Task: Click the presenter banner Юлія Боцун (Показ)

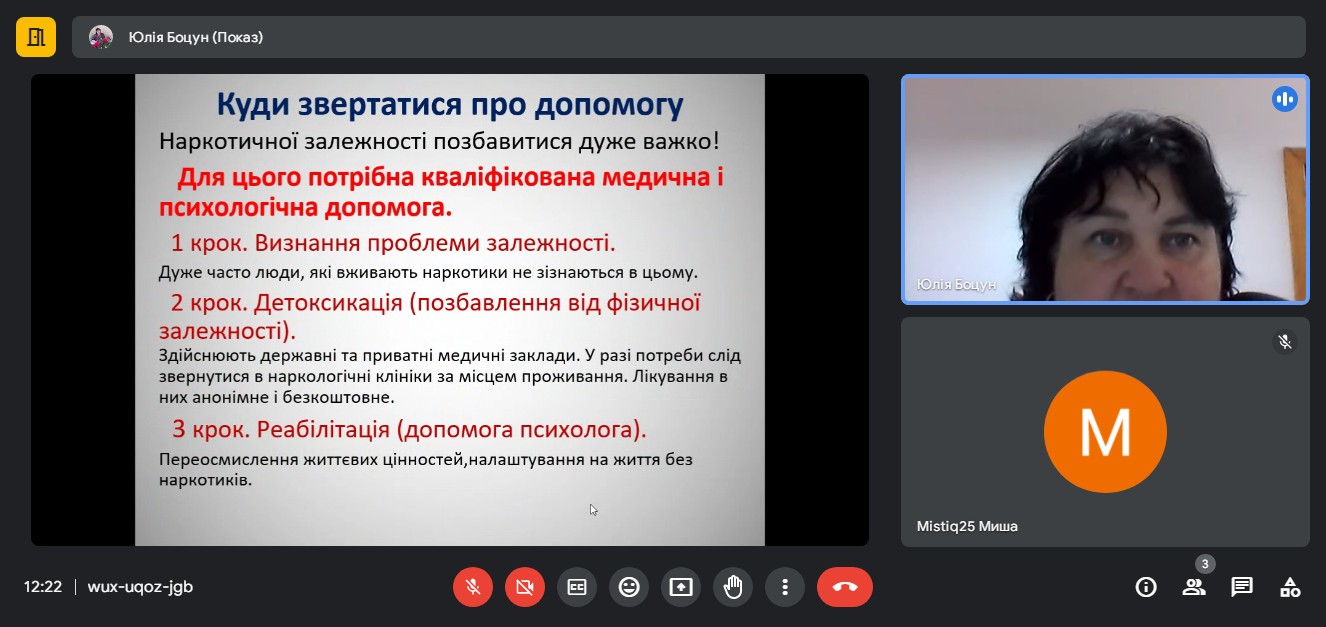Action: (x=195, y=37)
